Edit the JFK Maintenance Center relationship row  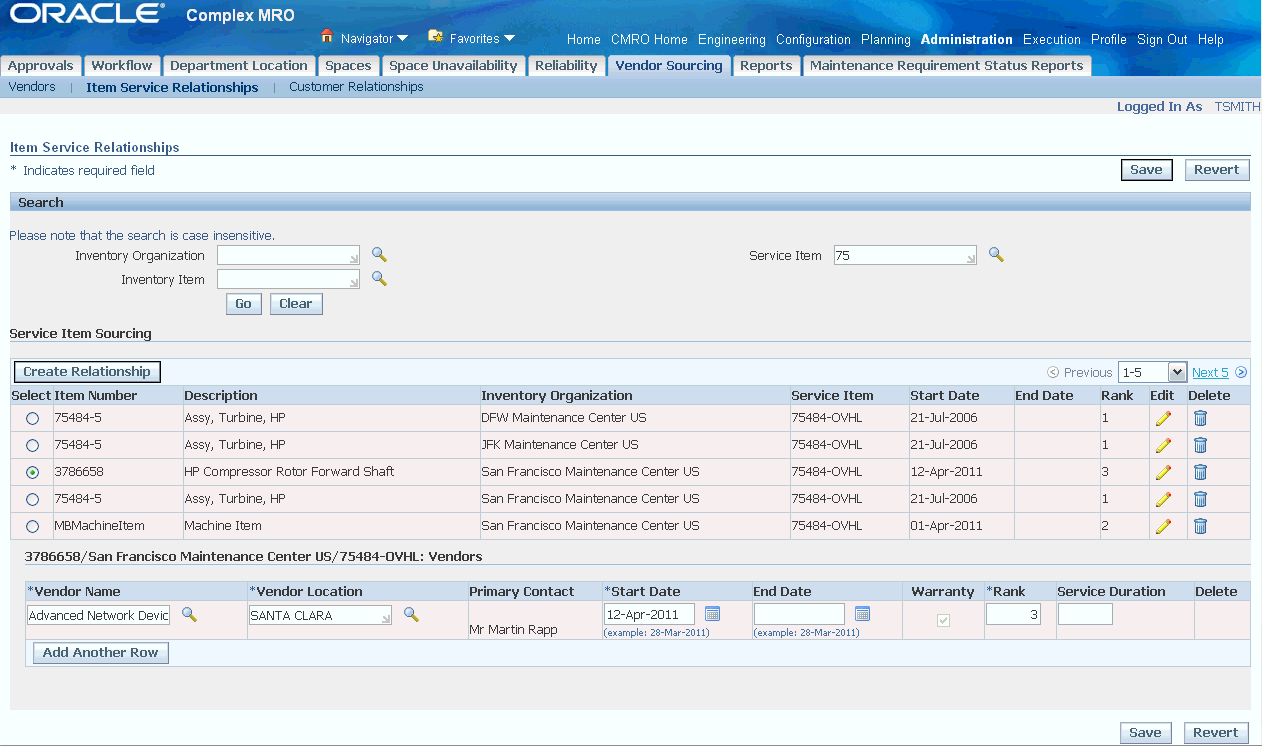1163,445
